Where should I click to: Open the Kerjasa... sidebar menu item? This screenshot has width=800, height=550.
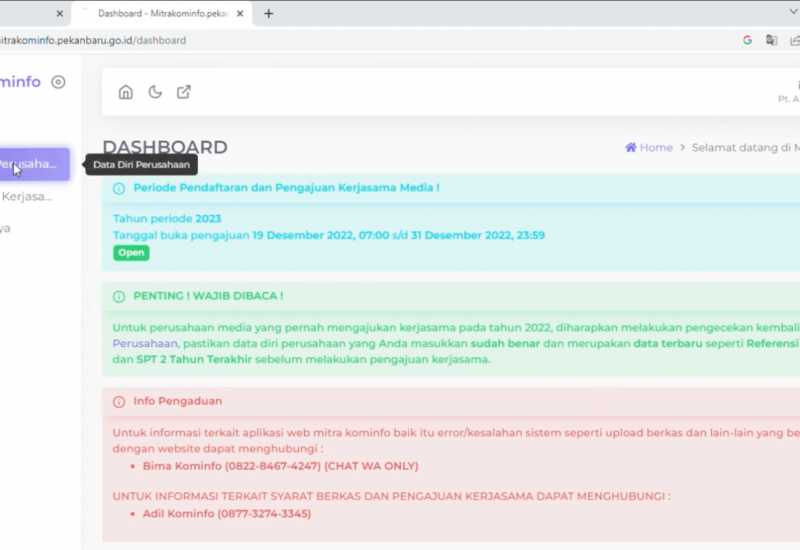point(27,197)
